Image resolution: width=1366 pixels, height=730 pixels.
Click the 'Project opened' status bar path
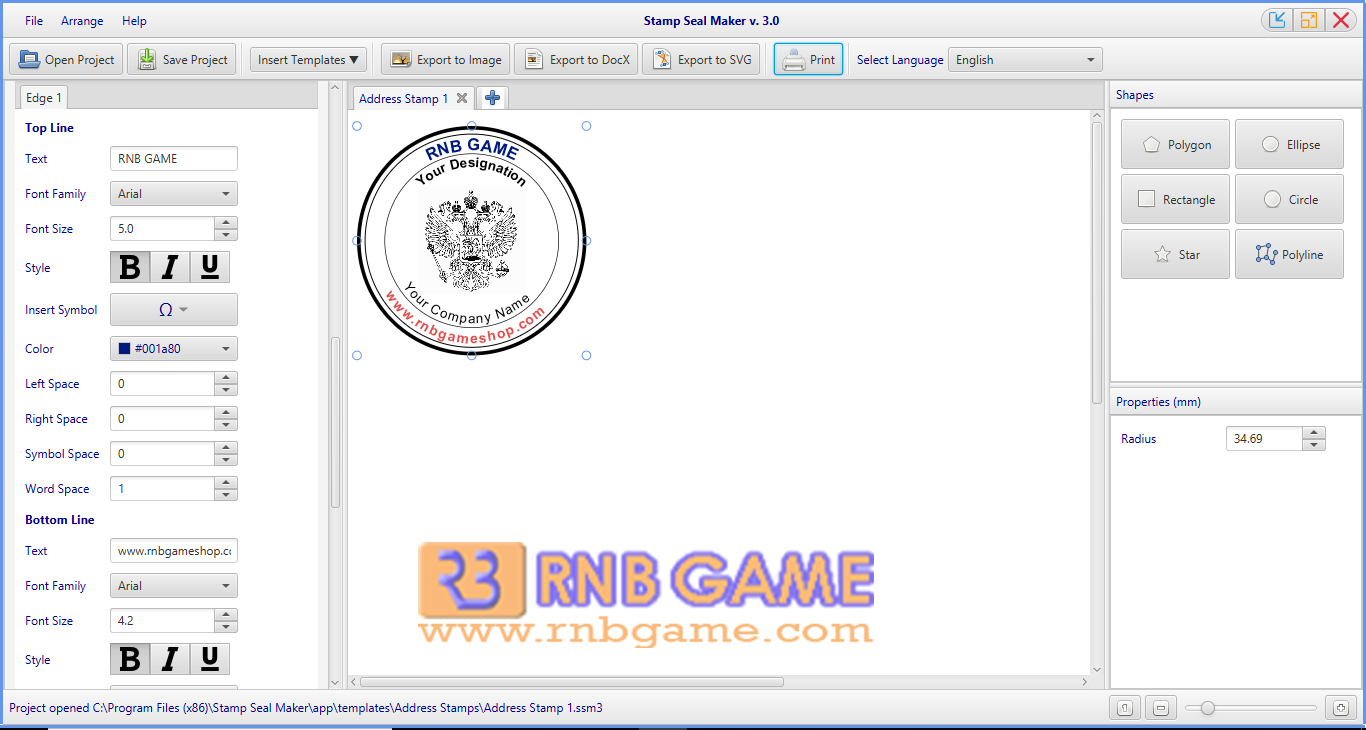coord(306,708)
